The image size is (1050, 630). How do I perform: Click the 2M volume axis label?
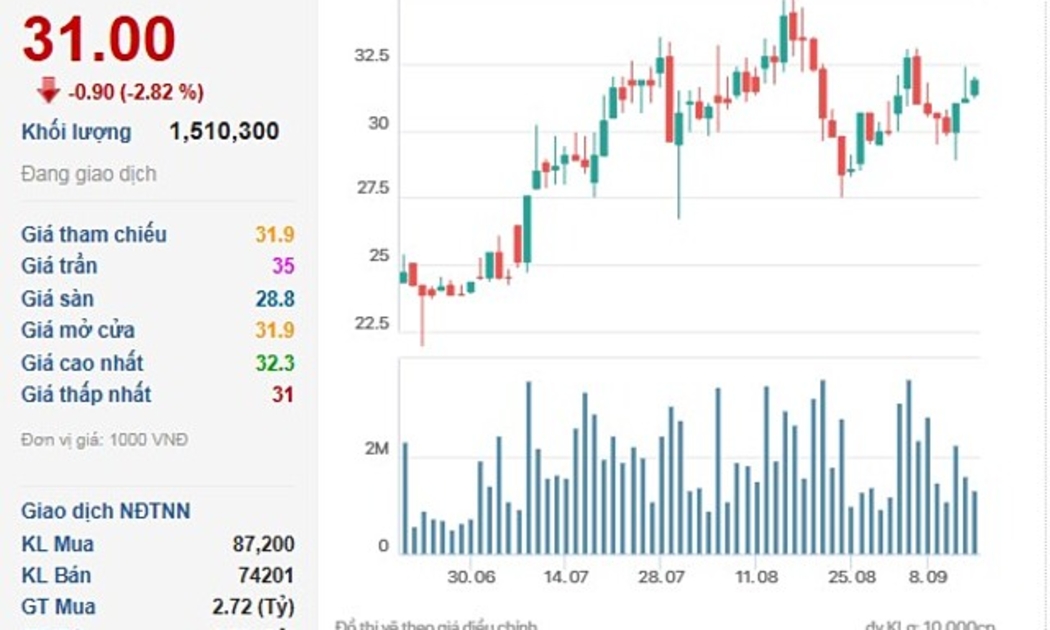pos(376,450)
